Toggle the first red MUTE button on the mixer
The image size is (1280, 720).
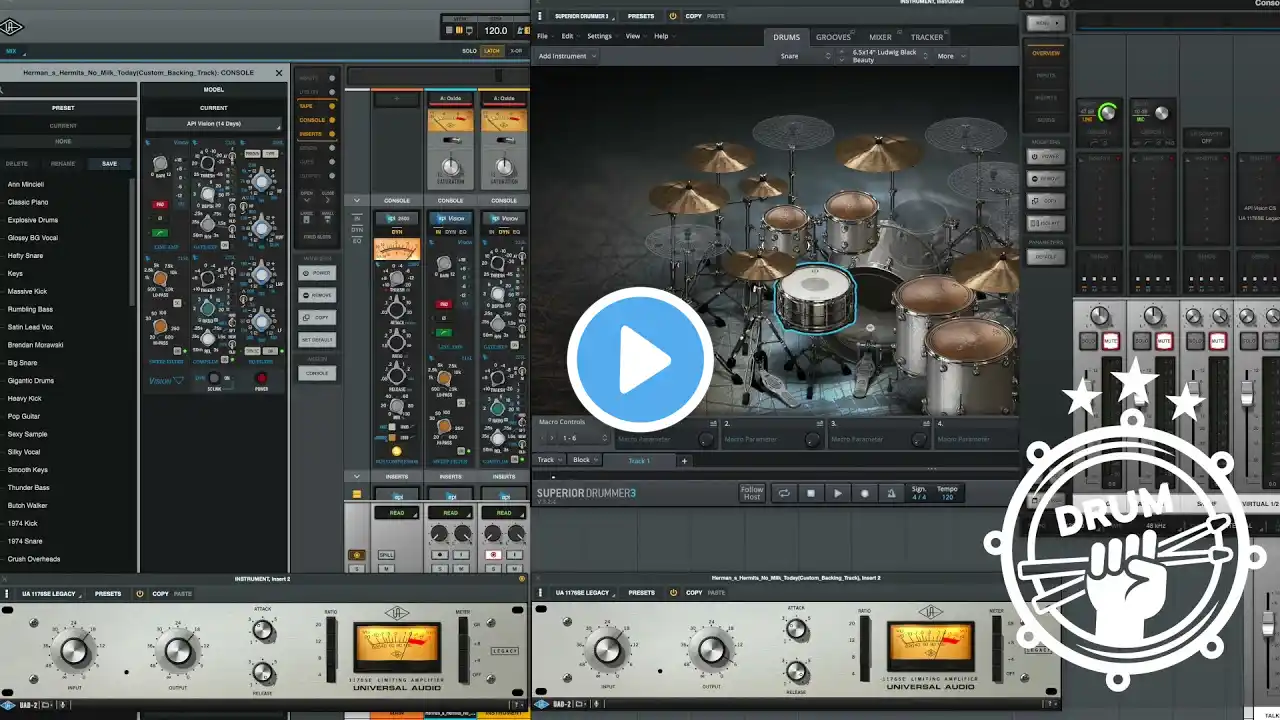point(1112,341)
